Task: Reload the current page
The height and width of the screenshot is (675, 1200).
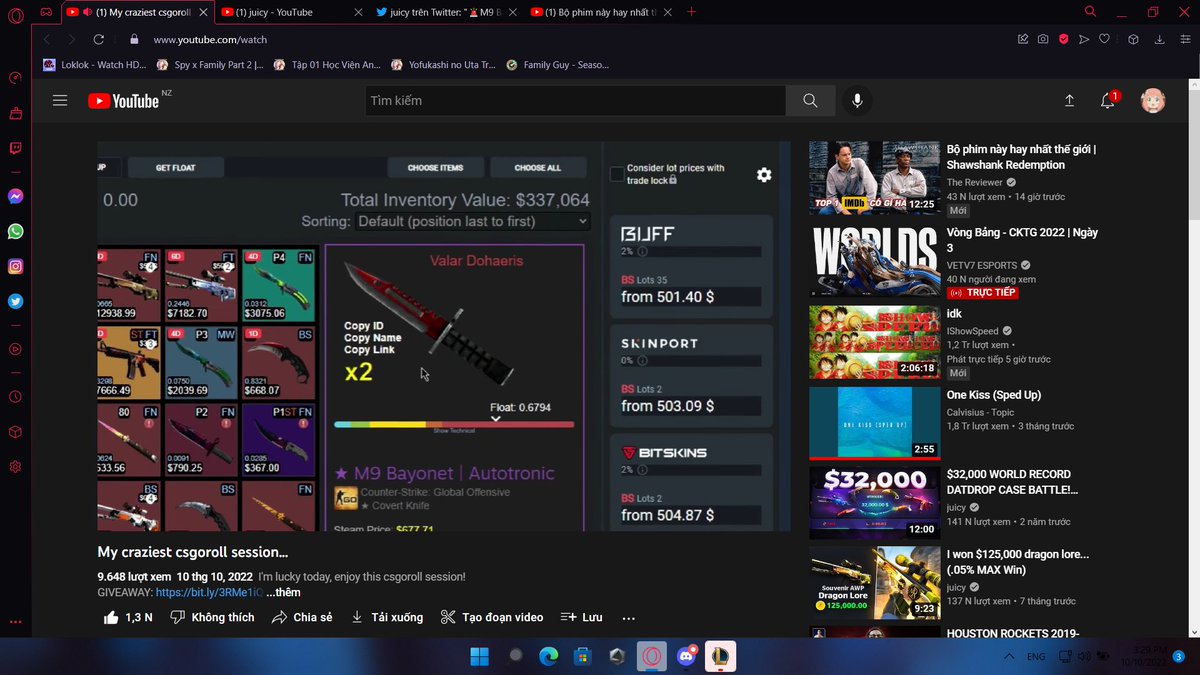Action: (98, 40)
